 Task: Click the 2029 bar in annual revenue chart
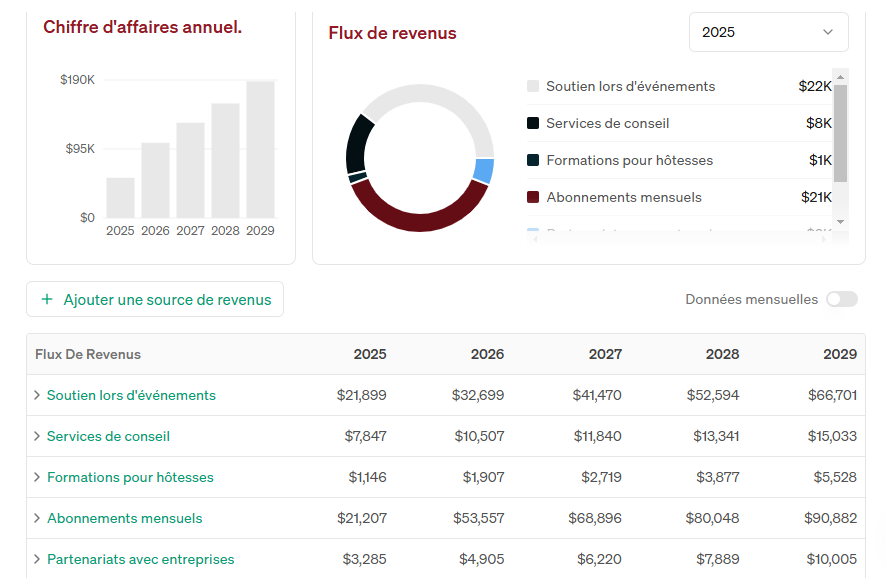(x=260, y=150)
